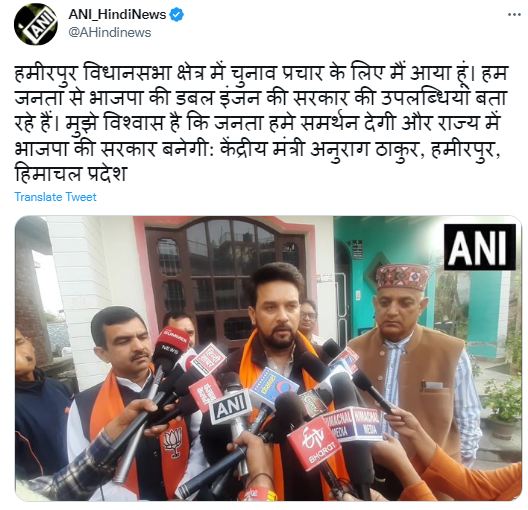Click the Hindi tweet text body
Viewport: 528px width, 510px height.
point(261,123)
